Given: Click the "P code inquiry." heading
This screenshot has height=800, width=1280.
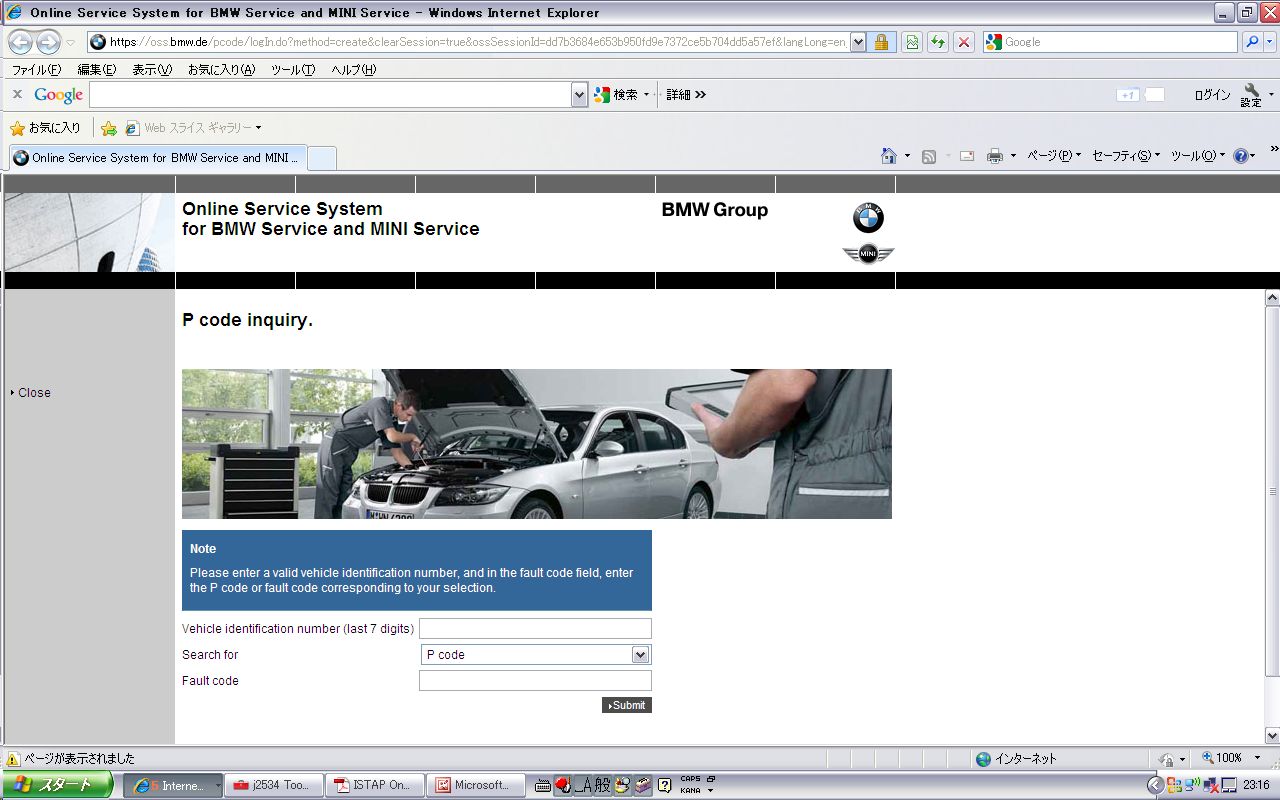Looking at the screenshot, I should [x=248, y=320].
